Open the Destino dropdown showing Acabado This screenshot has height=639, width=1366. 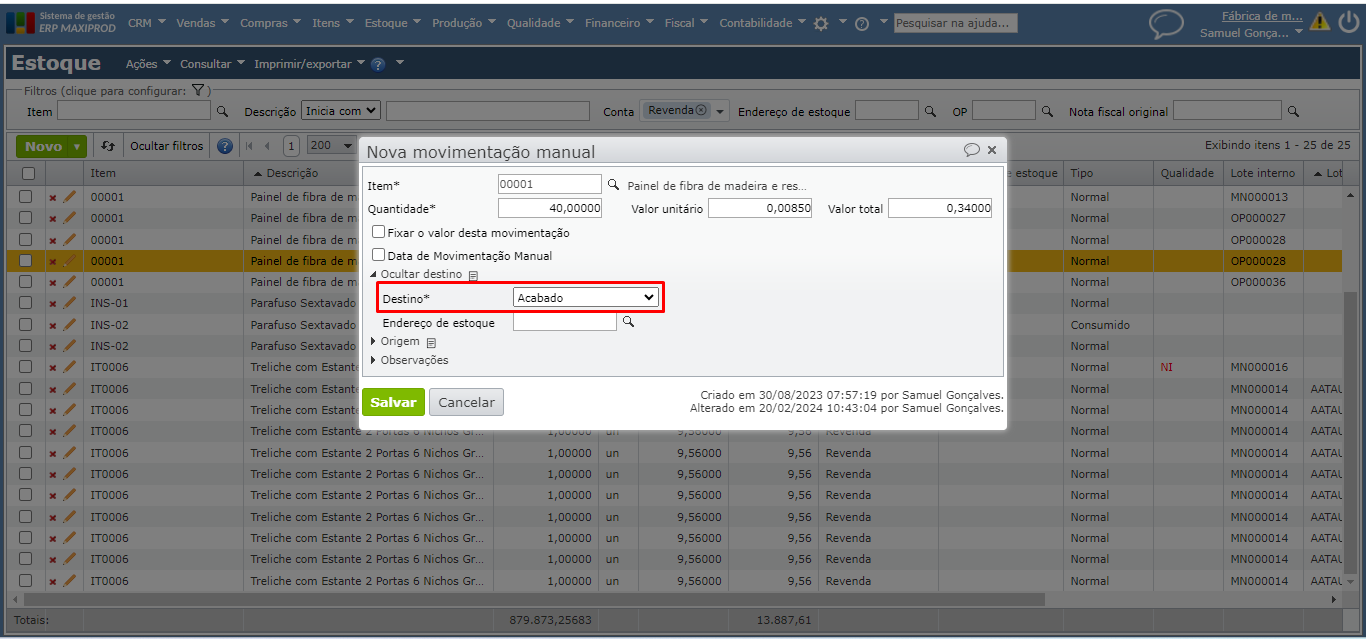[585, 298]
